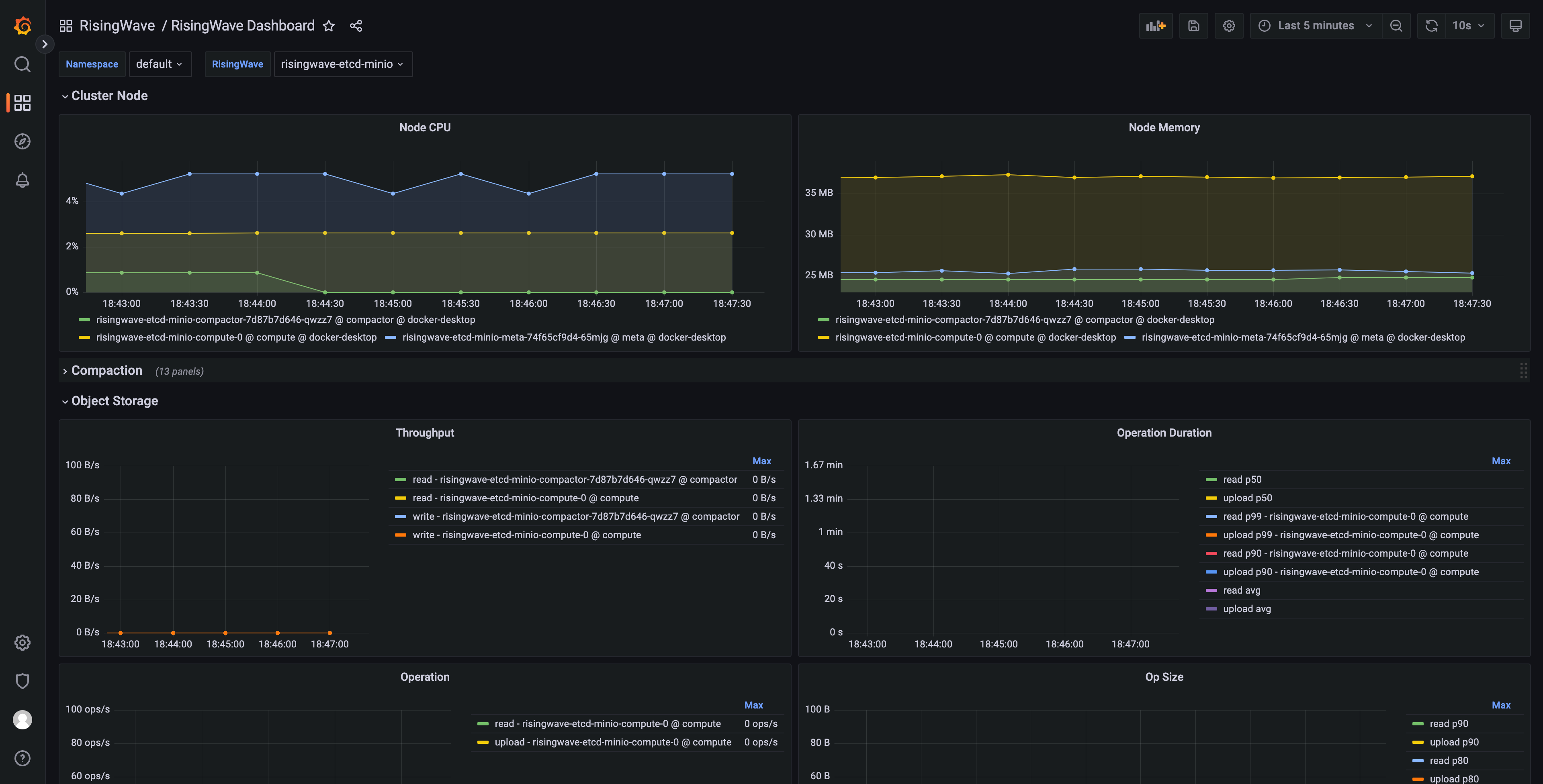
Task: Toggle the upload avg legend series
Action: [1246, 608]
